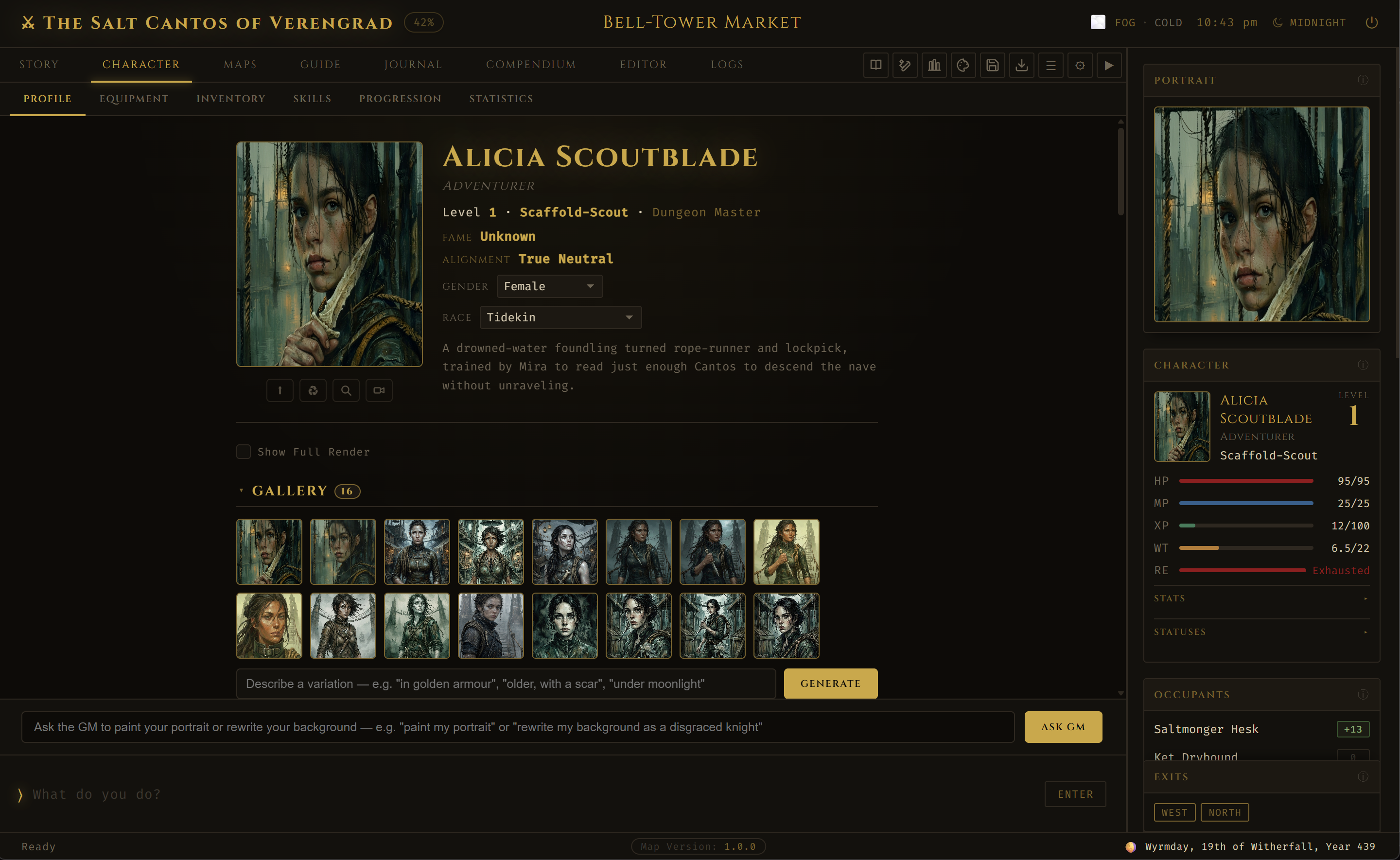Click the Enter button
1400x860 pixels.
(x=1075, y=794)
